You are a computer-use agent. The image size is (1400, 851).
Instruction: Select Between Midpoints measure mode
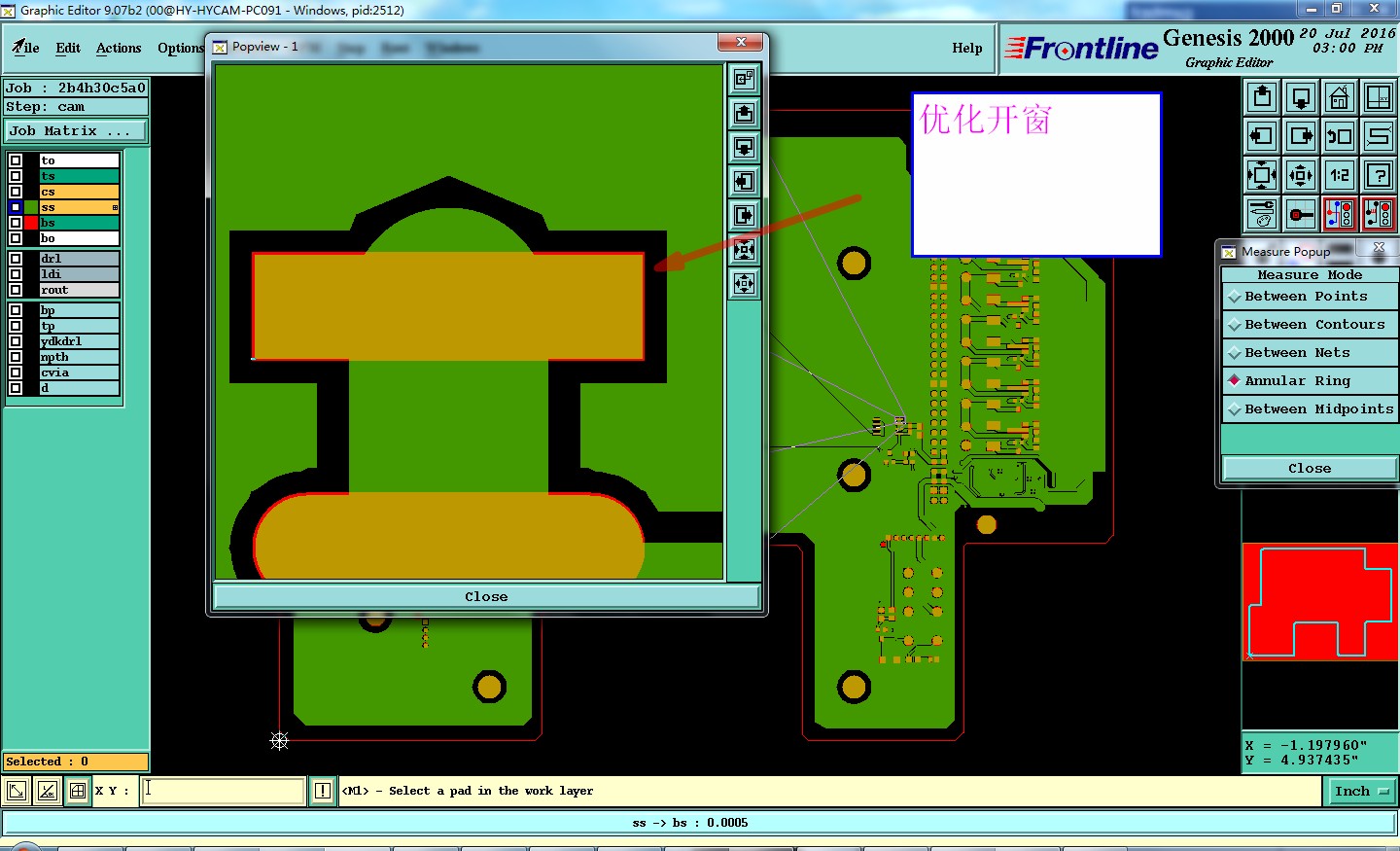[x=1310, y=409]
